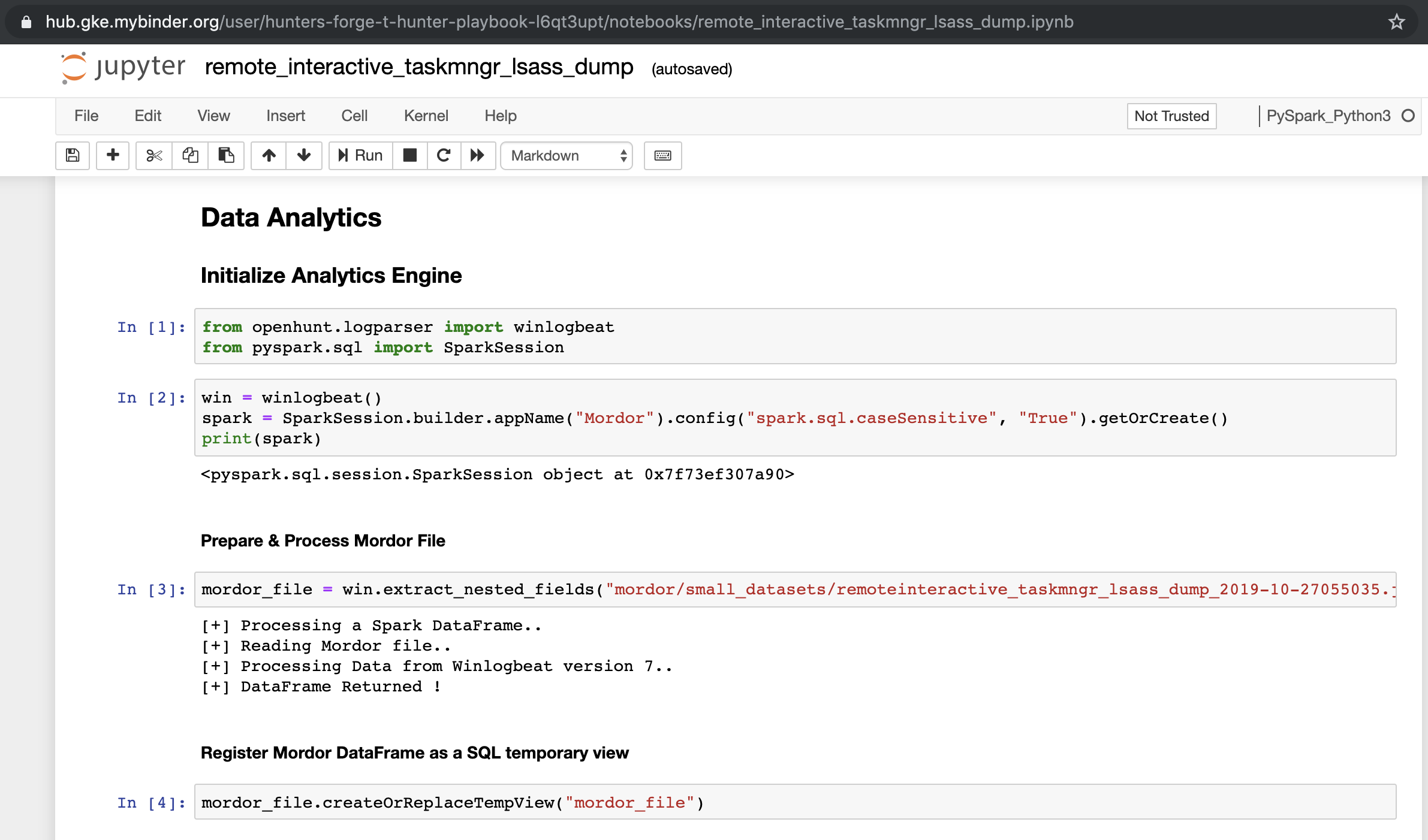Move the selected cell down

304,156
